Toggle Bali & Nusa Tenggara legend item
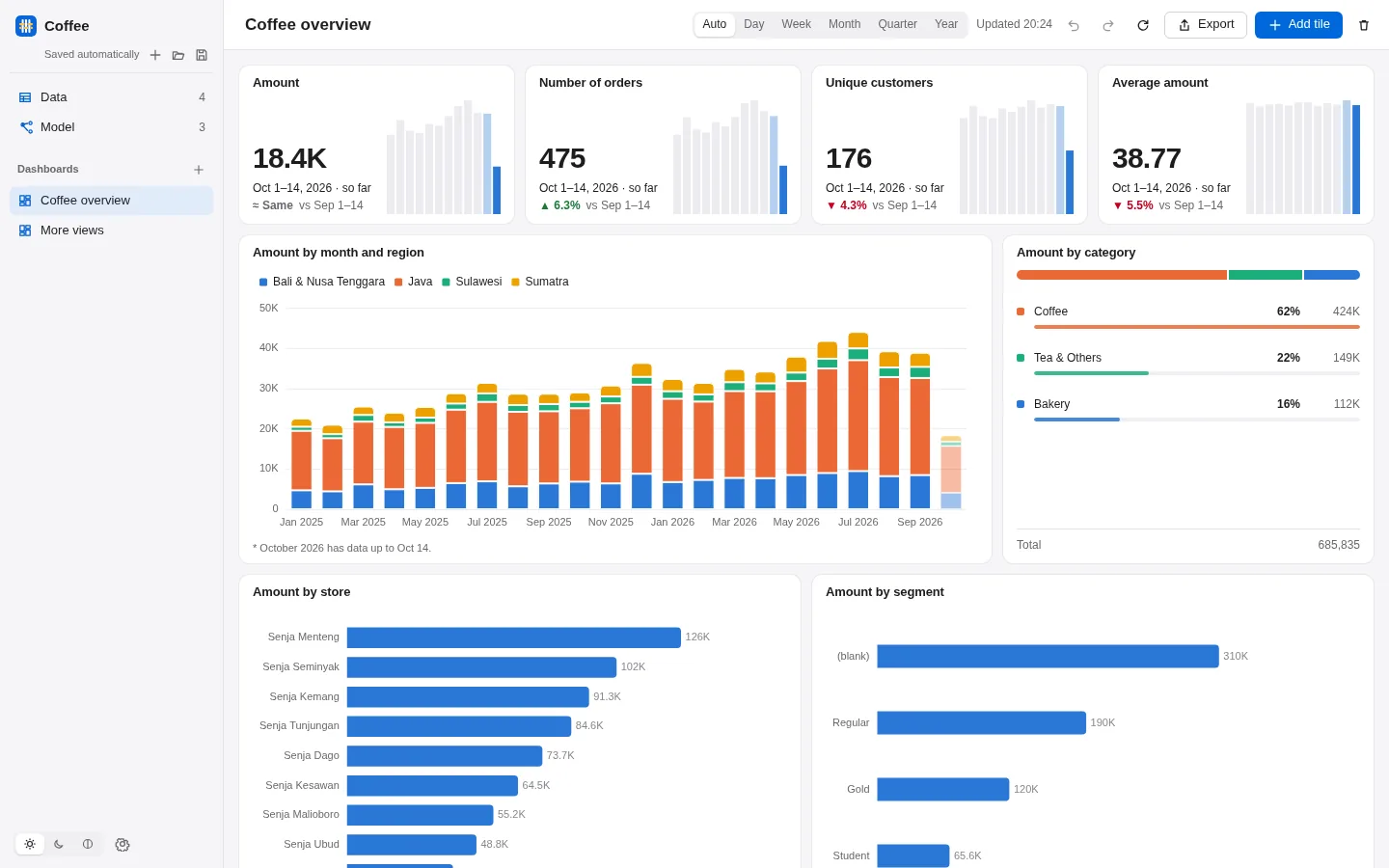This screenshot has width=1389, height=868. click(x=322, y=282)
